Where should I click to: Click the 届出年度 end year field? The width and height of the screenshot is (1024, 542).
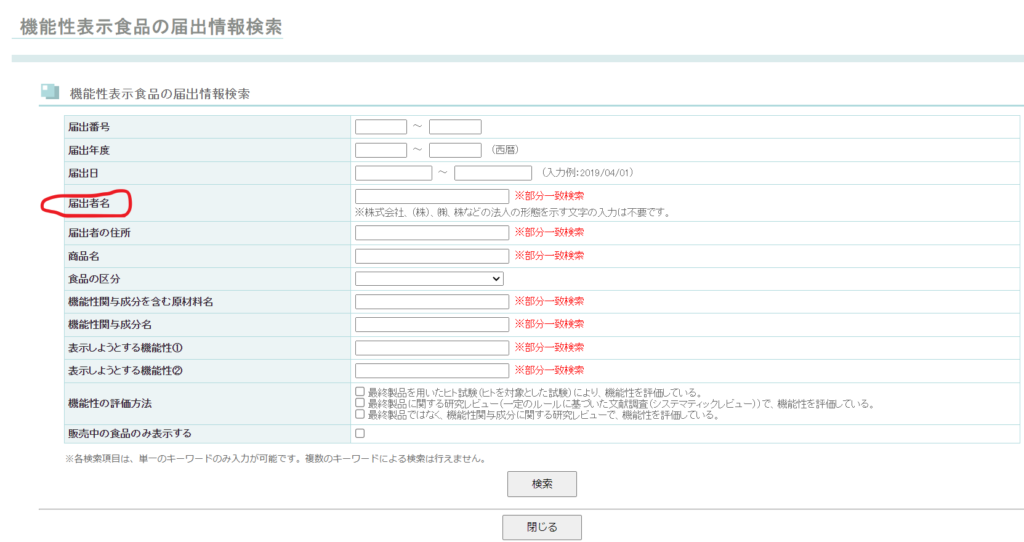pyautogui.click(x=455, y=150)
